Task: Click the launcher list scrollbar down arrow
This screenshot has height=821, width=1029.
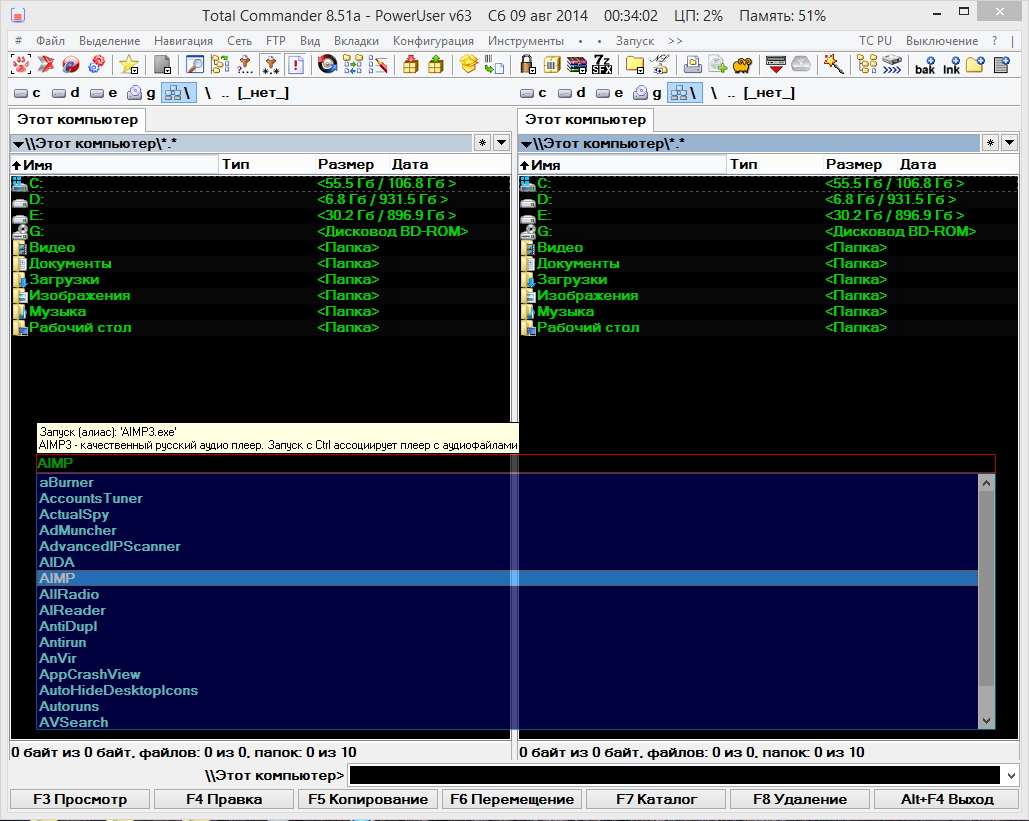Action: (986, 721)
